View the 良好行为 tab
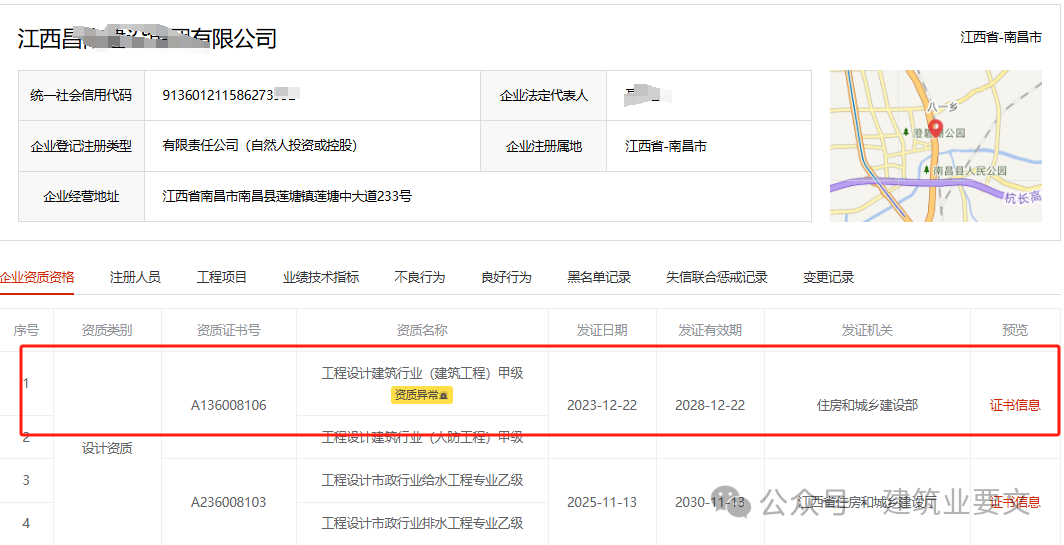 (506, 277)
